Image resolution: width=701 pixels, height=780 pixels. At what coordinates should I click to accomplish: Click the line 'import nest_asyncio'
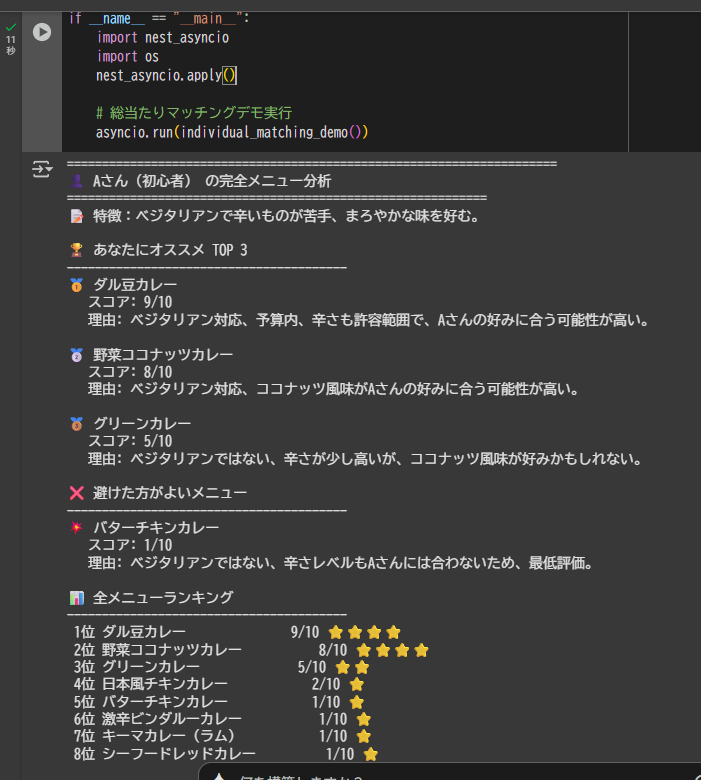[x=163, y=38]
